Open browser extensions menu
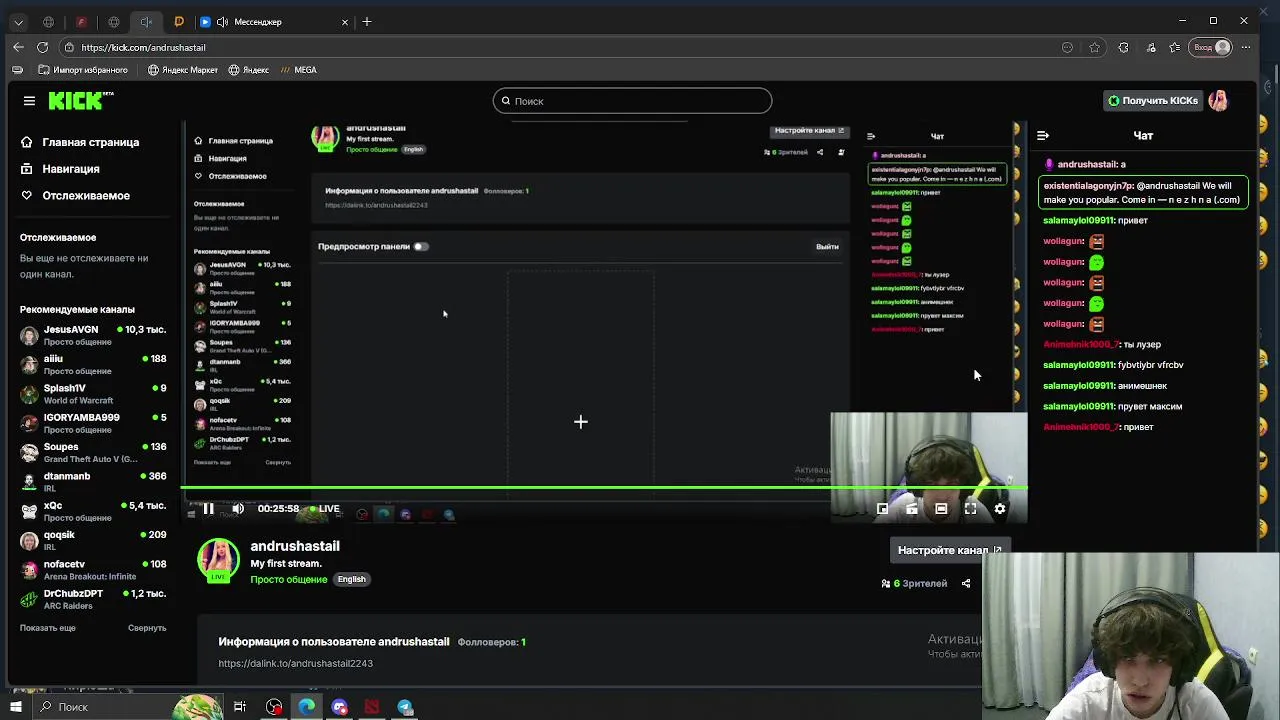Screen dimensions: 1280x720 point(1123,47)
